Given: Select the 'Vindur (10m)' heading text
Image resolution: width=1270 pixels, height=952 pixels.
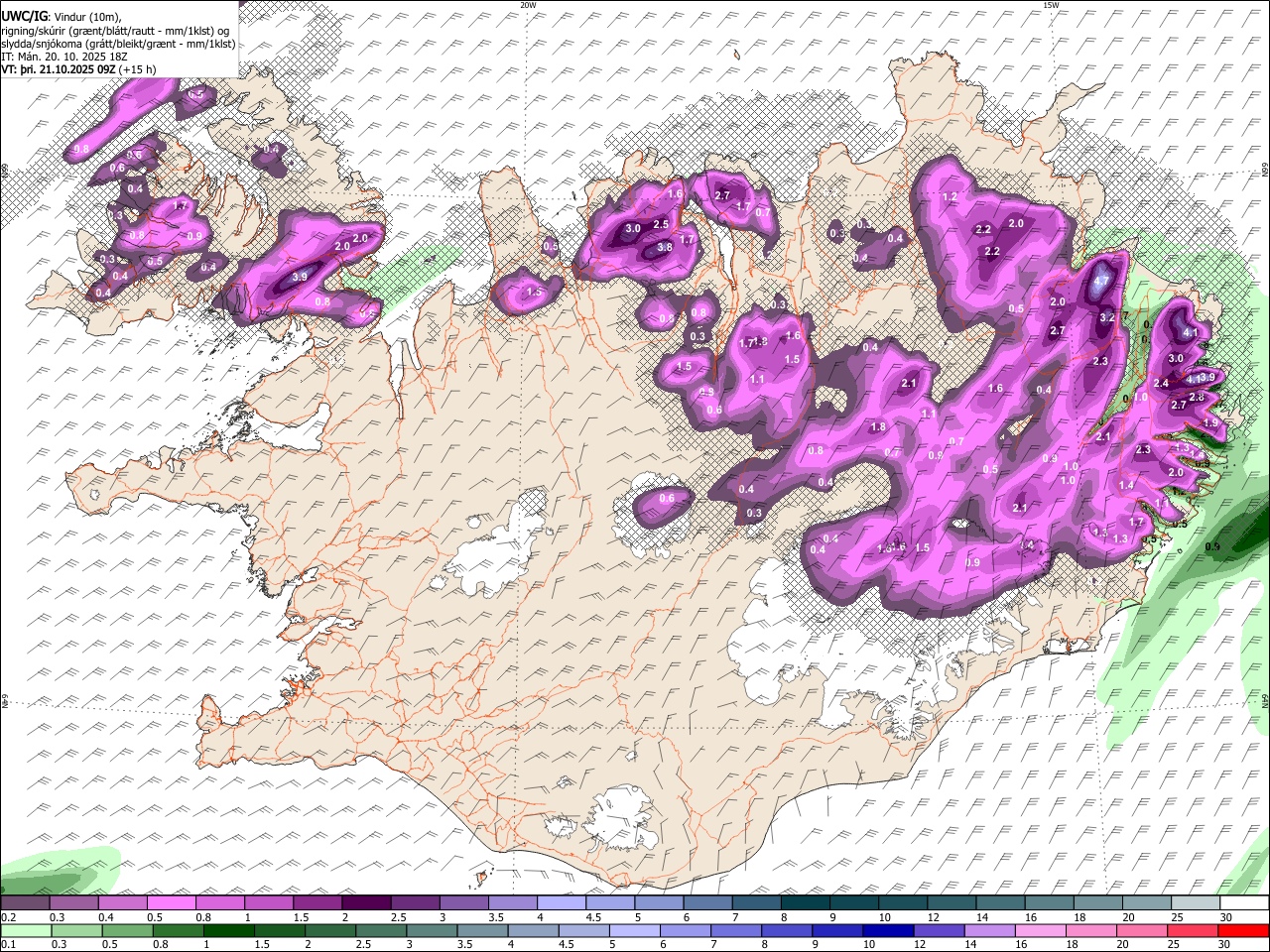Looking at the screenshot, I should pos(86,16).
